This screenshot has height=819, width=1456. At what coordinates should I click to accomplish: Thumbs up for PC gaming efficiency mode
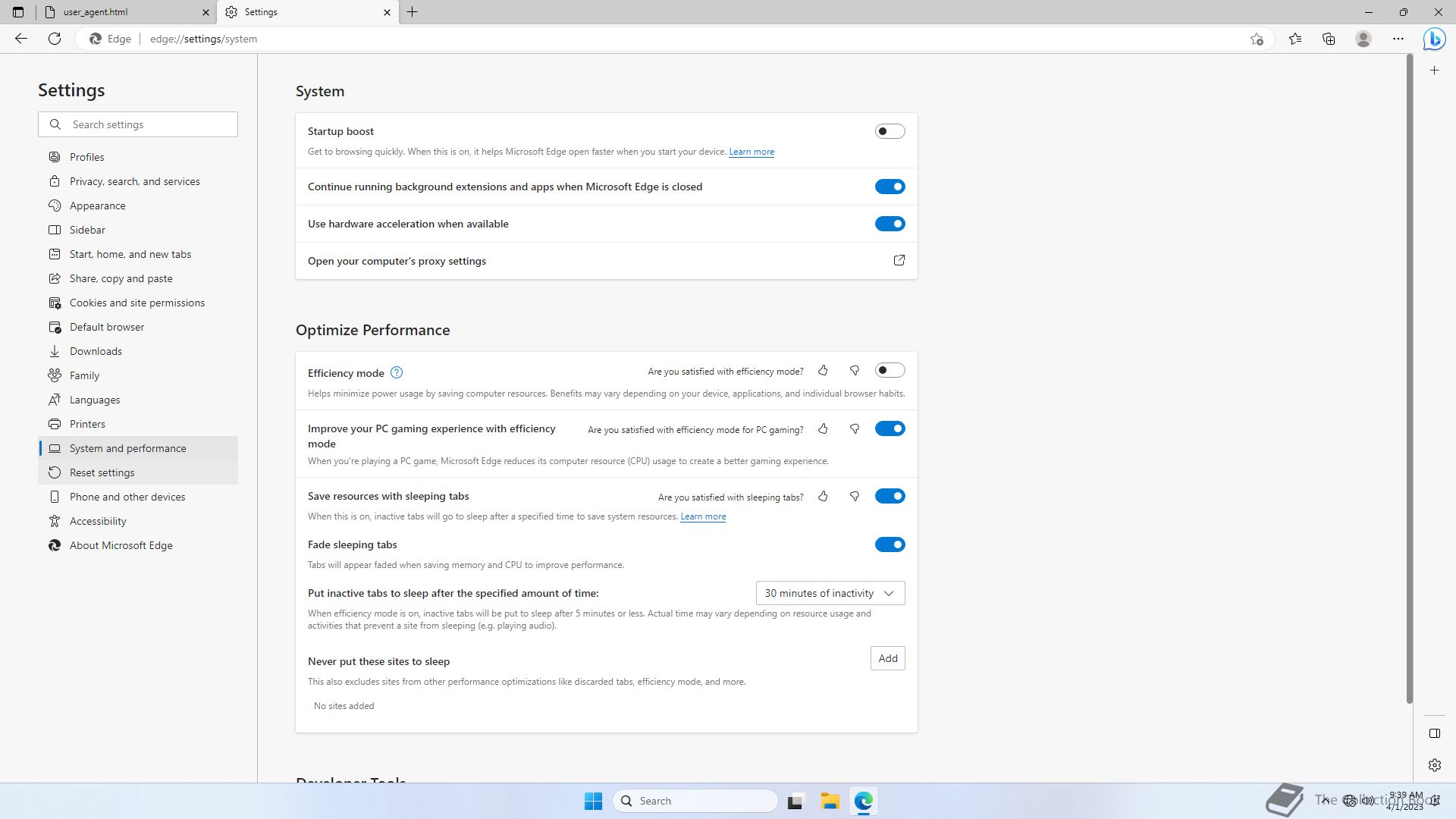coord(823,429)
